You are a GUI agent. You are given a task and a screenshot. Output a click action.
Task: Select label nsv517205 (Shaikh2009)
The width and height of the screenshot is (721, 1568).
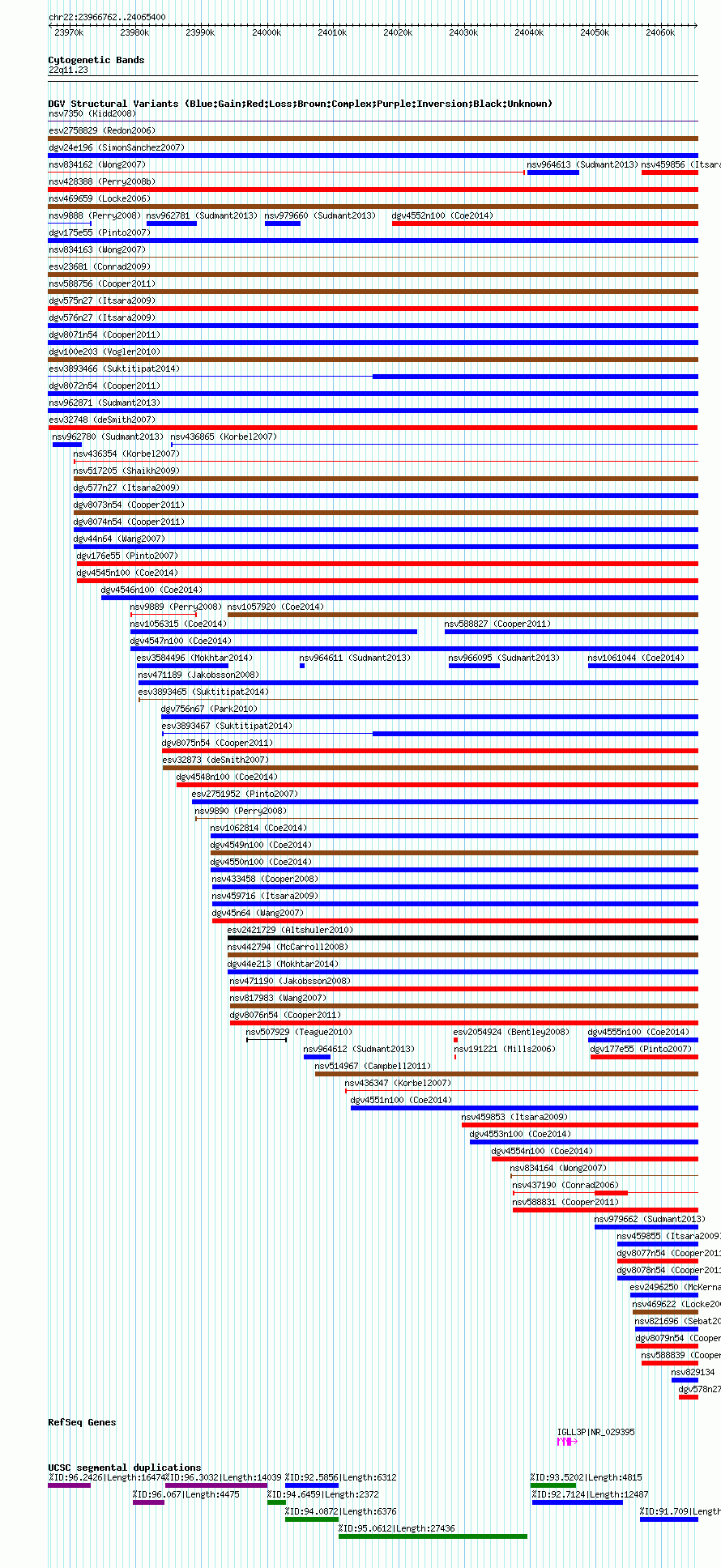[x=126, y=471]
